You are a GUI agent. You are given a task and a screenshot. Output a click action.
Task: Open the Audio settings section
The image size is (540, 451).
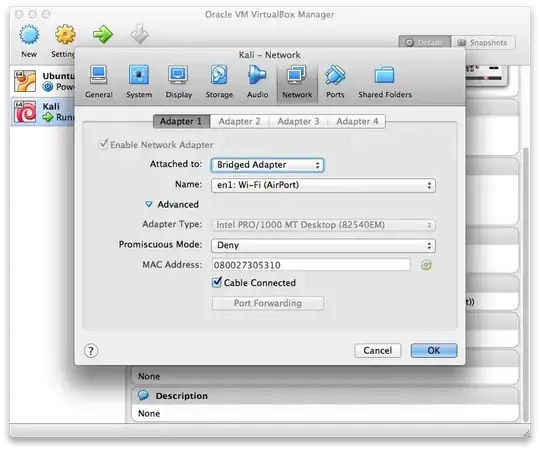point(257,81)
